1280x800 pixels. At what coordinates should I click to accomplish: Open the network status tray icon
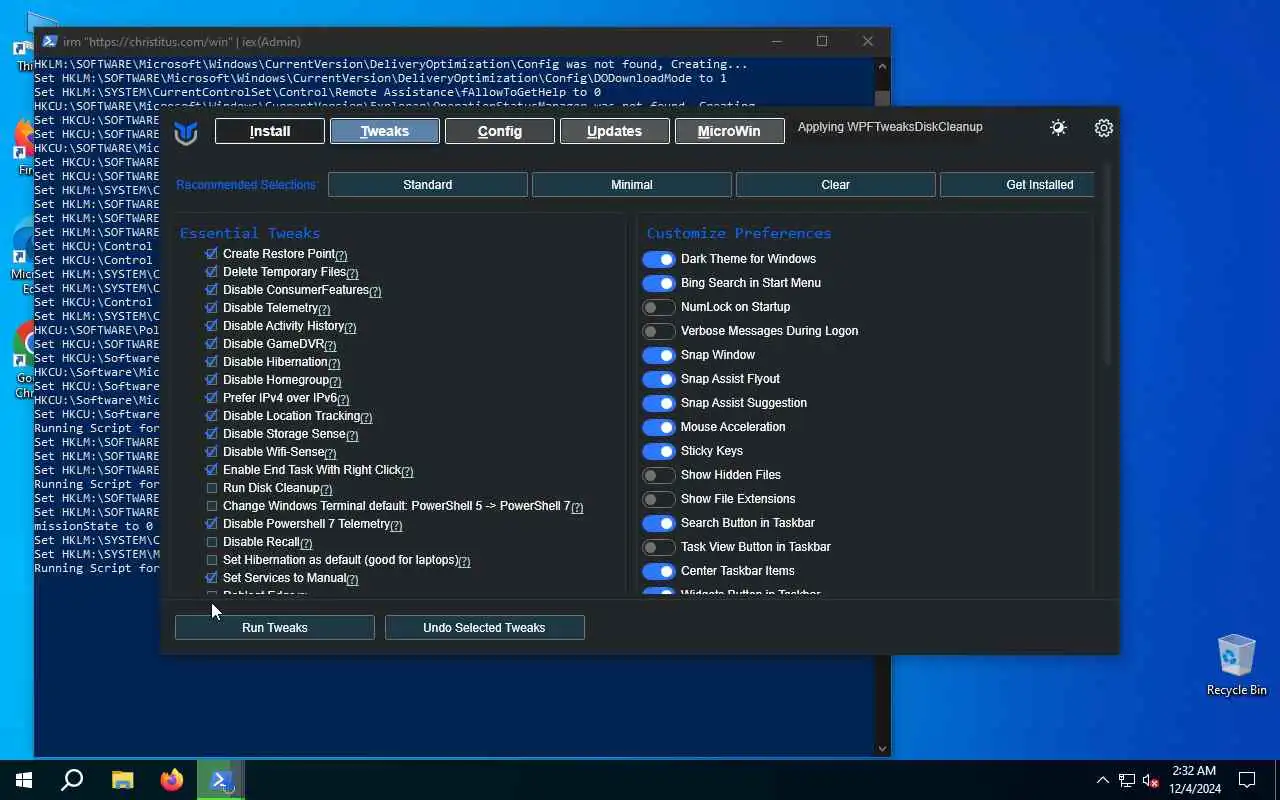click(x=1127, y=780)
